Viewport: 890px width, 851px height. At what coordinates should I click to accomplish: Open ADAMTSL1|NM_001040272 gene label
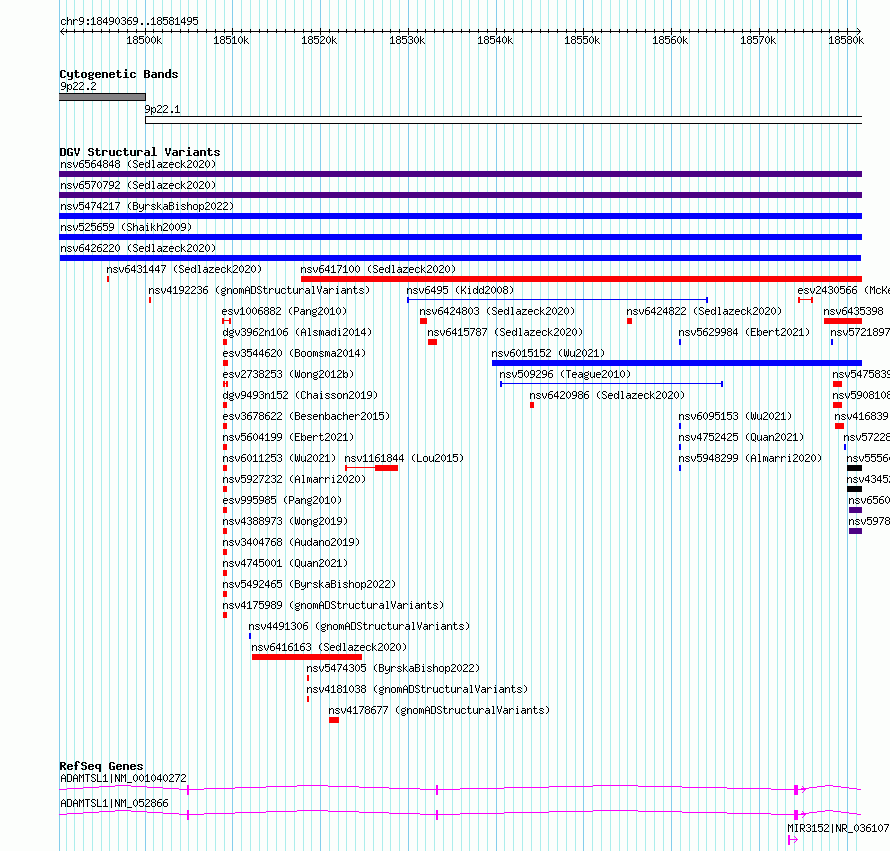[x=123, y=778]
